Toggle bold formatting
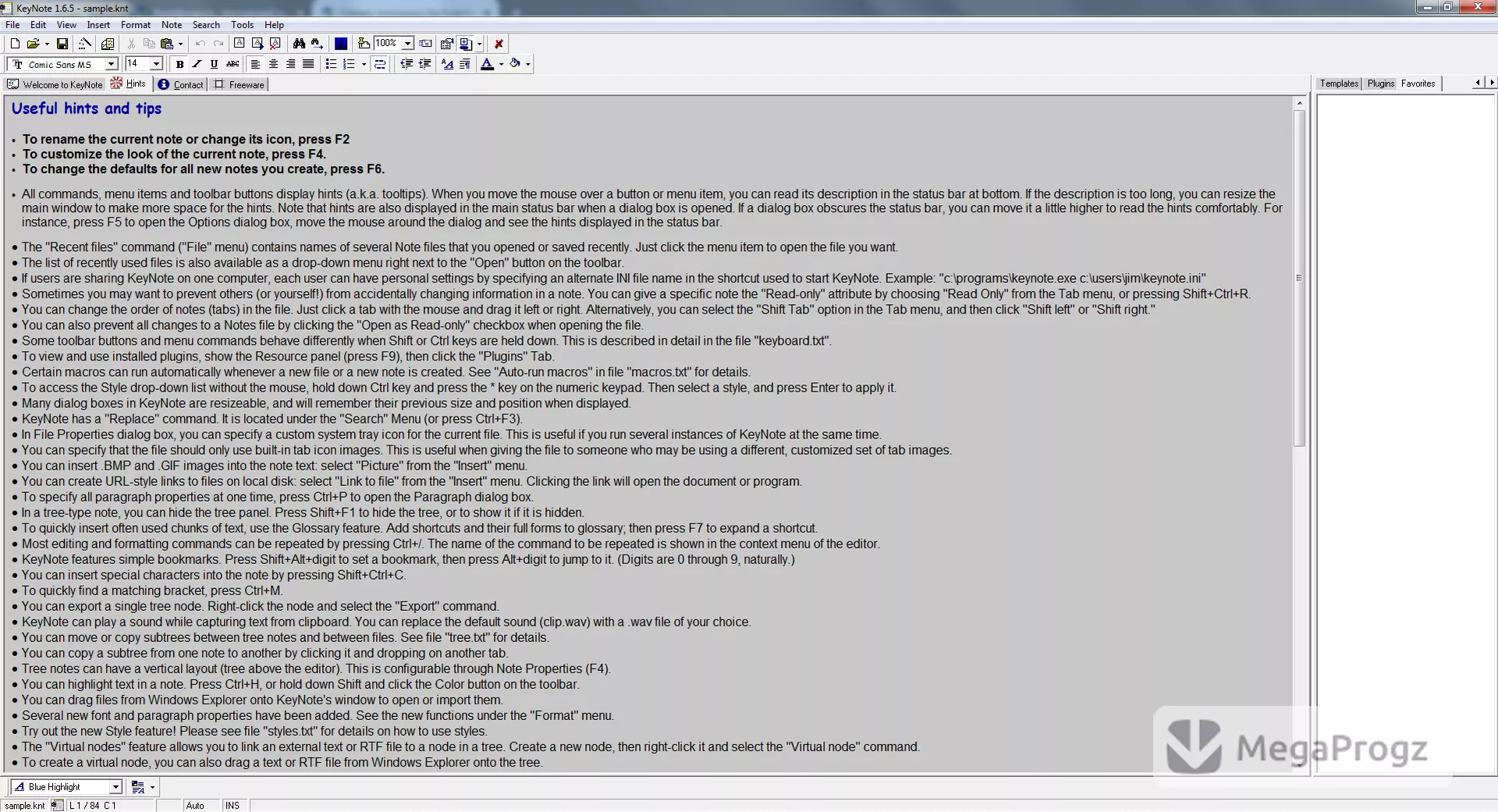The height and width of the screenshot is (812, 1498). (x=179, y=64)
